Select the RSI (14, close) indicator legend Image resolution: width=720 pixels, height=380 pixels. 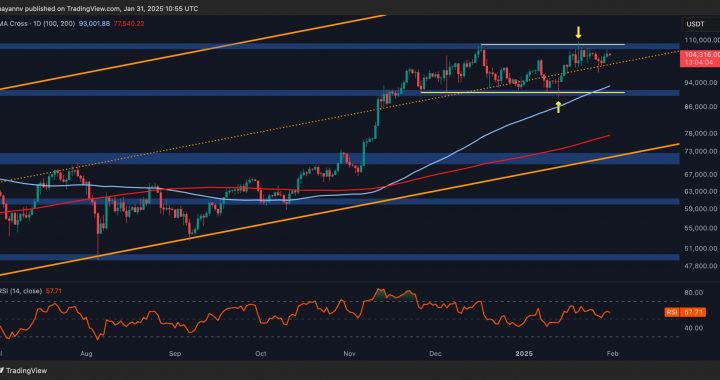21,291
